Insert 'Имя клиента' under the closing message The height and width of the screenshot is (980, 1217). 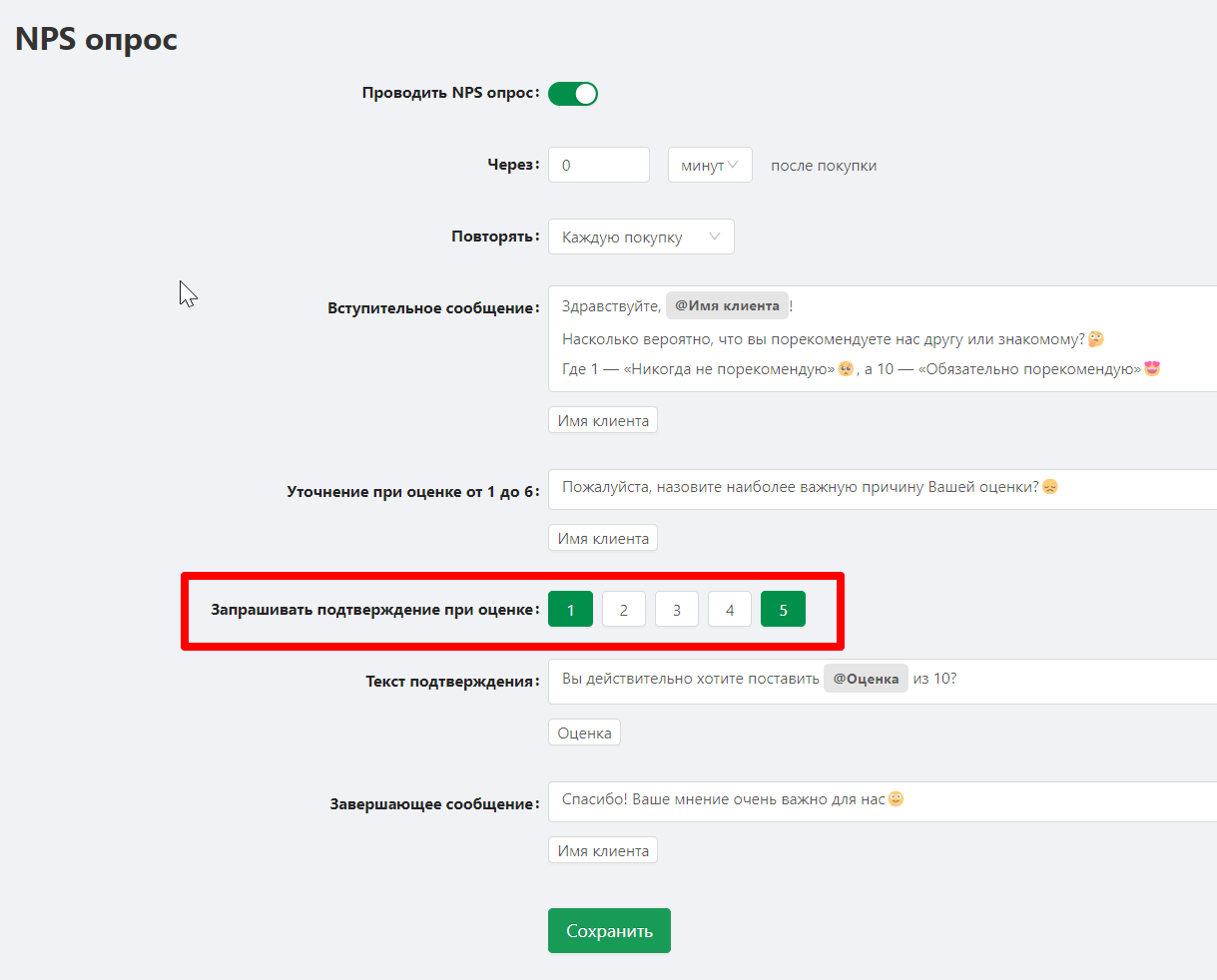click(603, 850)
